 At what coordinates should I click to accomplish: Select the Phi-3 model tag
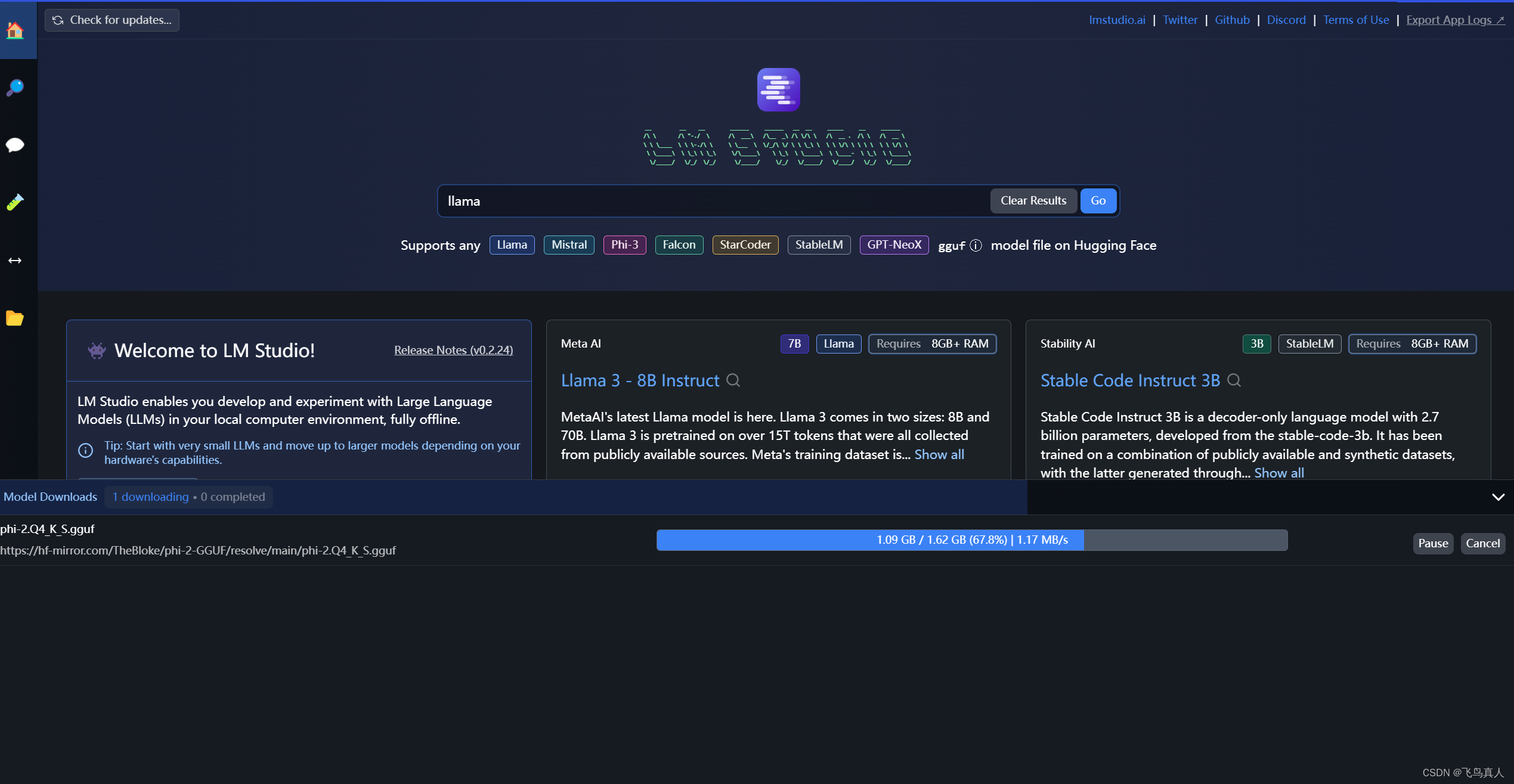(624, 245)
